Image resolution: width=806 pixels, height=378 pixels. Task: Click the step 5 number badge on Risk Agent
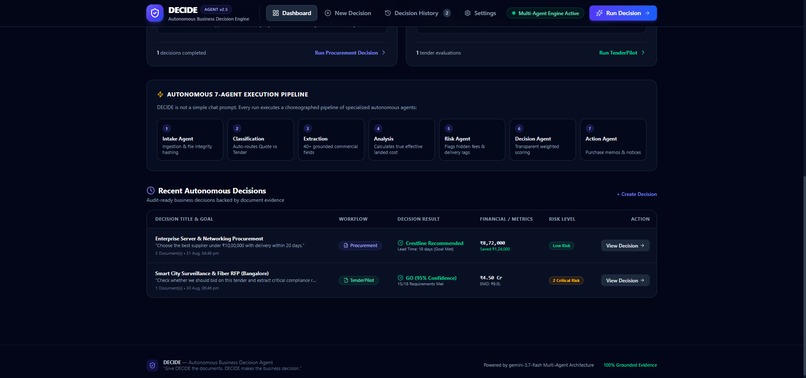(x=449, y=129)
